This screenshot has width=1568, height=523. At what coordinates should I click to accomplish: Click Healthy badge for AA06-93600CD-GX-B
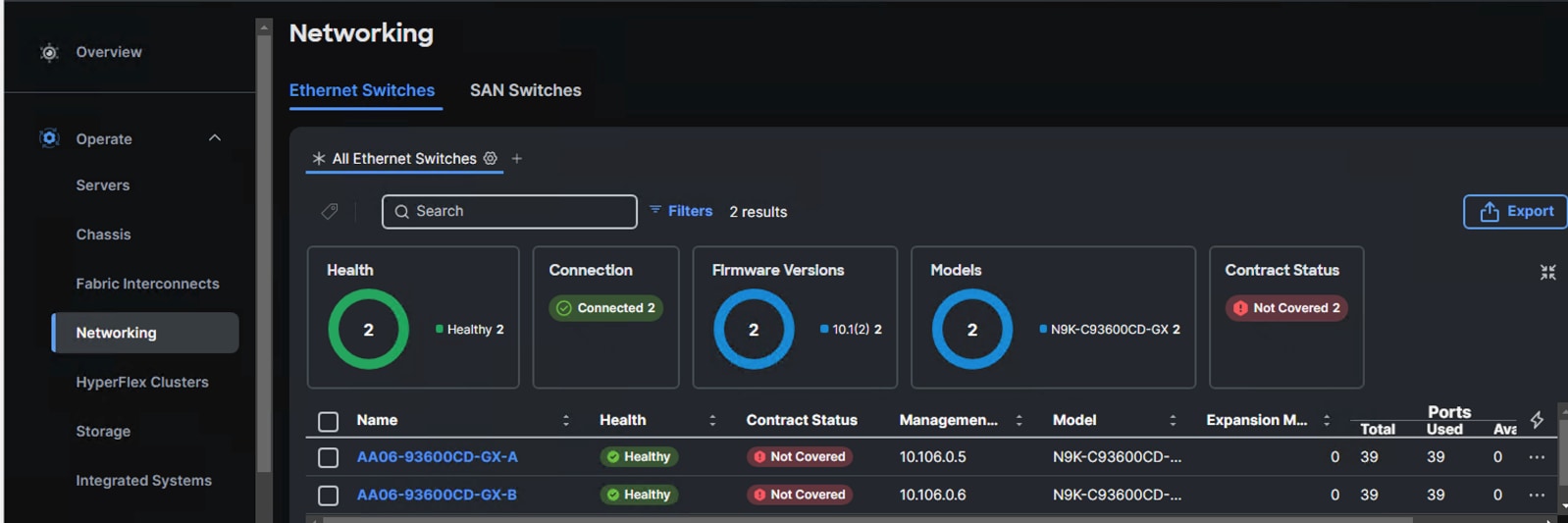(639, 495)
